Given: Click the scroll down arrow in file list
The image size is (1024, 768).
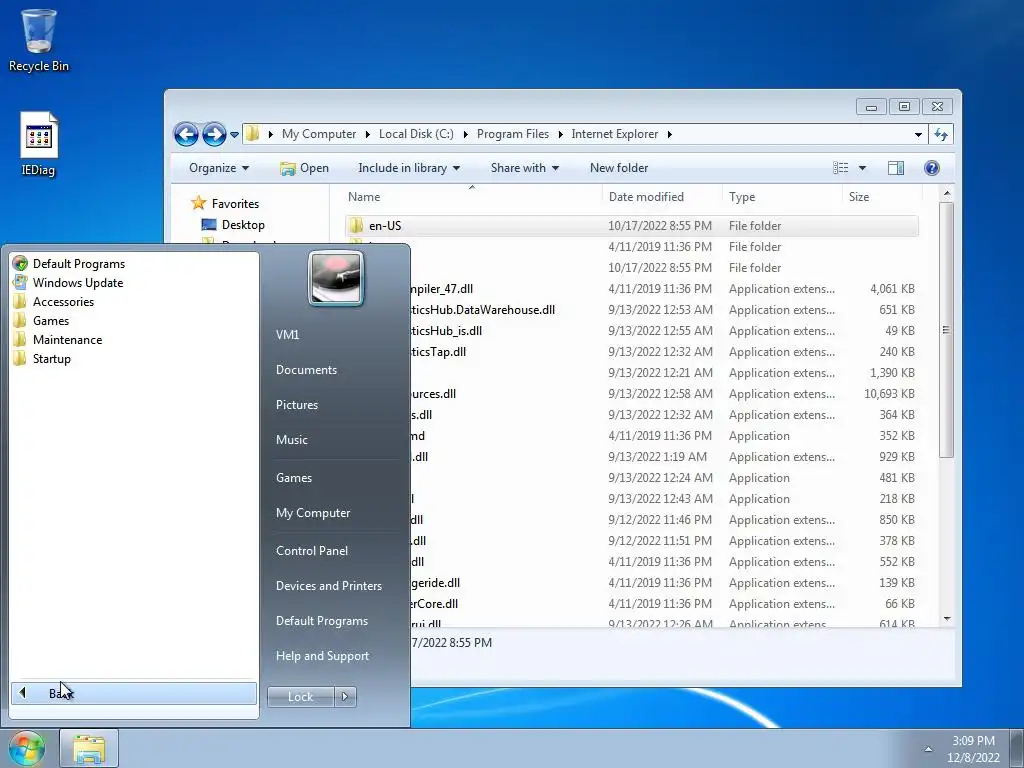Looking at the screenshot, I should click(947, 618).
